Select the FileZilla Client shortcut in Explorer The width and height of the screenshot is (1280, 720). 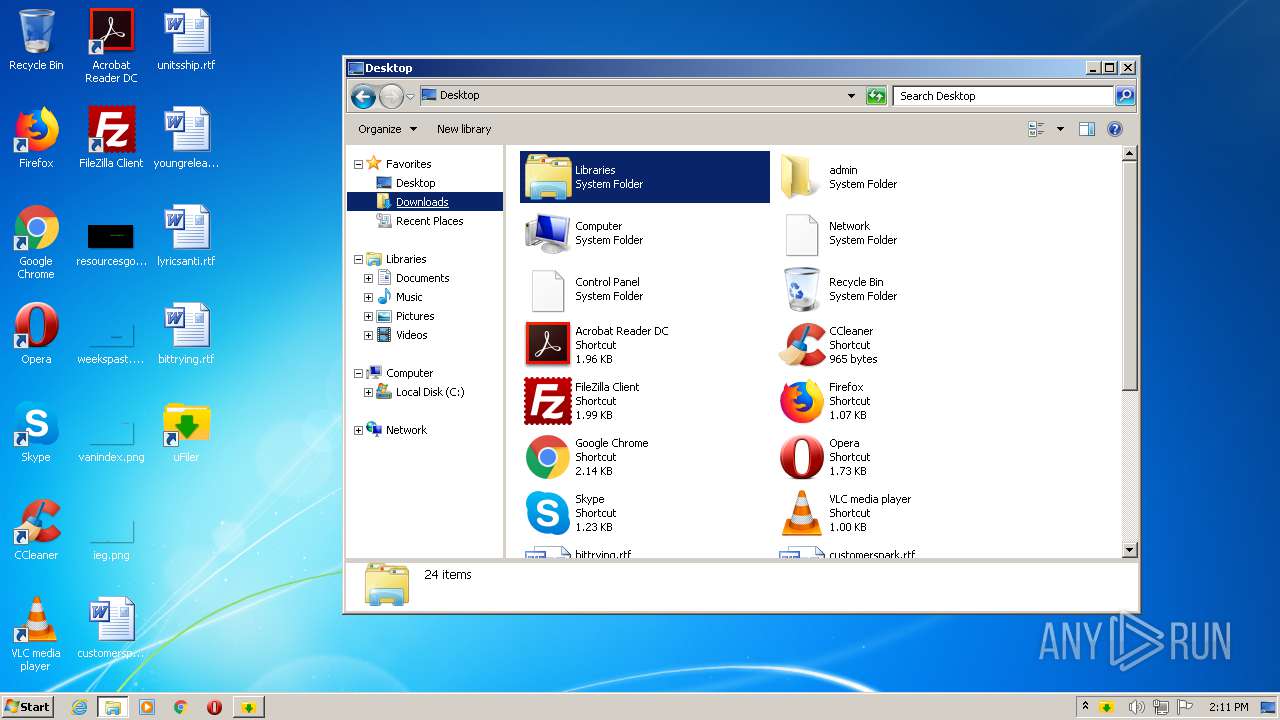[582, 401]
